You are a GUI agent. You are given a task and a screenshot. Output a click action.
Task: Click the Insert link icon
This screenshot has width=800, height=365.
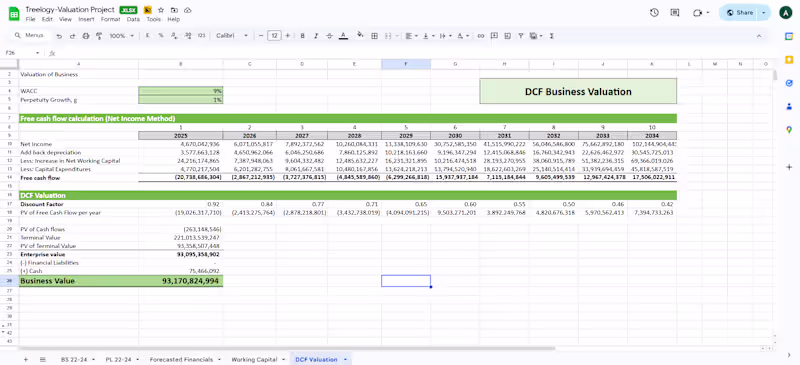click(481, 36)
